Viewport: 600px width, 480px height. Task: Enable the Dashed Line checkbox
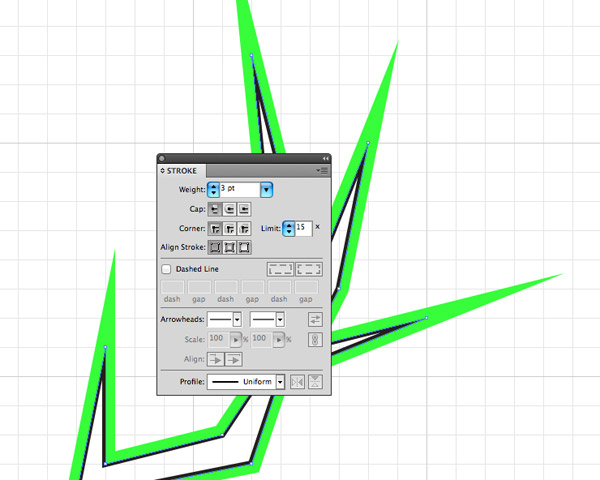[x=166, y=269]
